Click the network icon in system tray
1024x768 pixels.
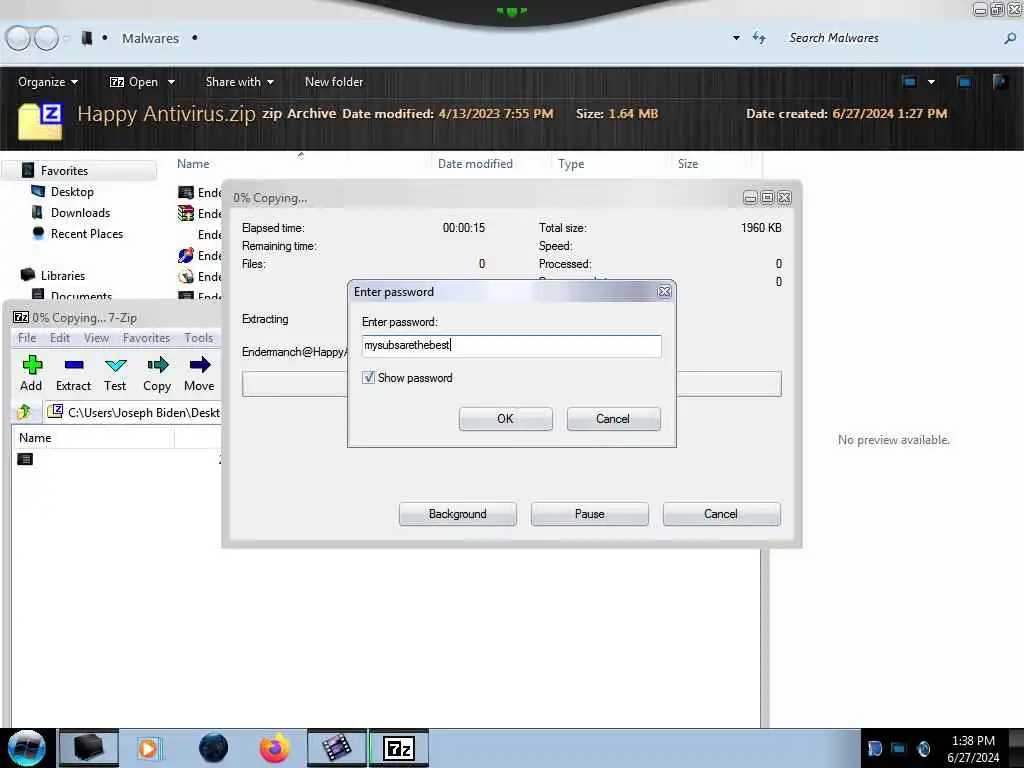(899, 748)
